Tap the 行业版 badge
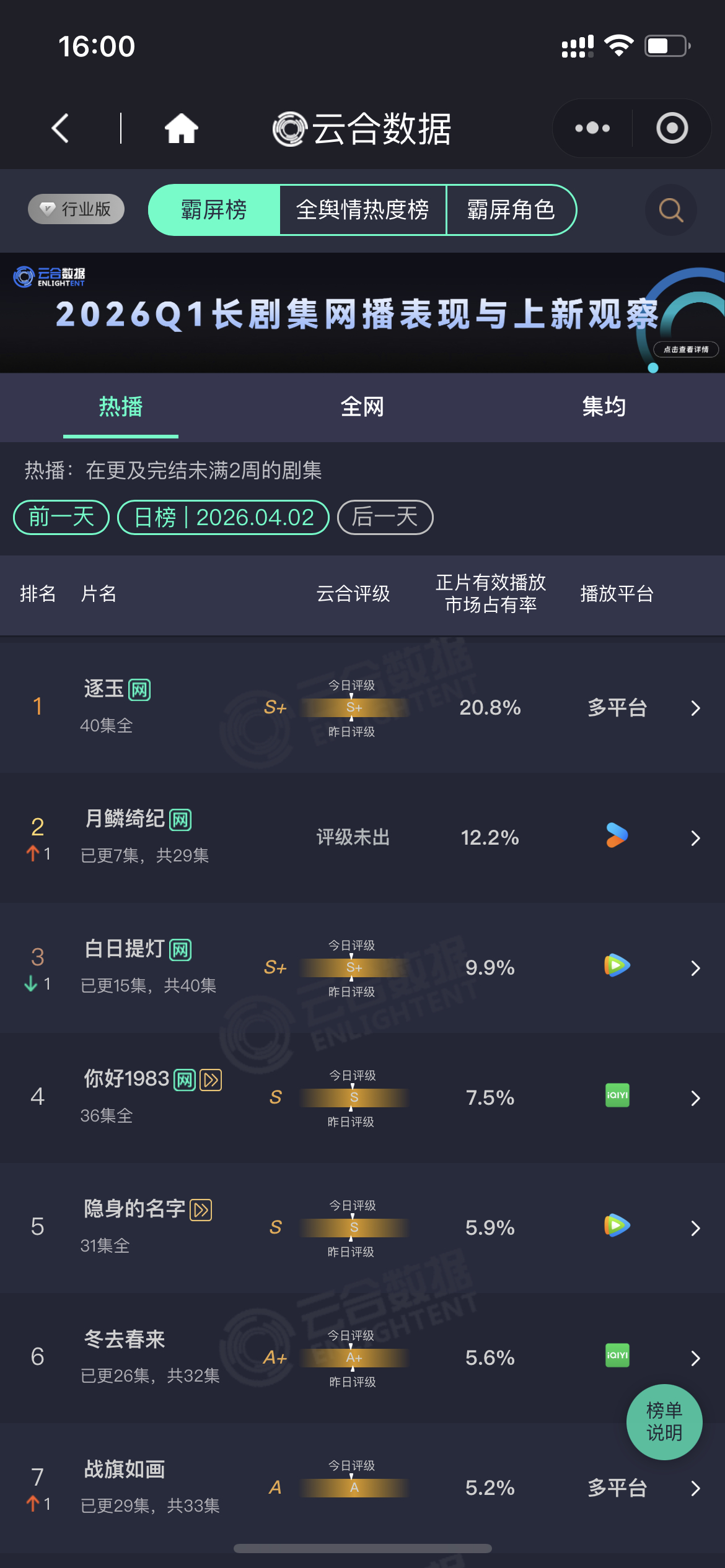The width and height of the screenshot is (725, 1568). pos(75,210)
